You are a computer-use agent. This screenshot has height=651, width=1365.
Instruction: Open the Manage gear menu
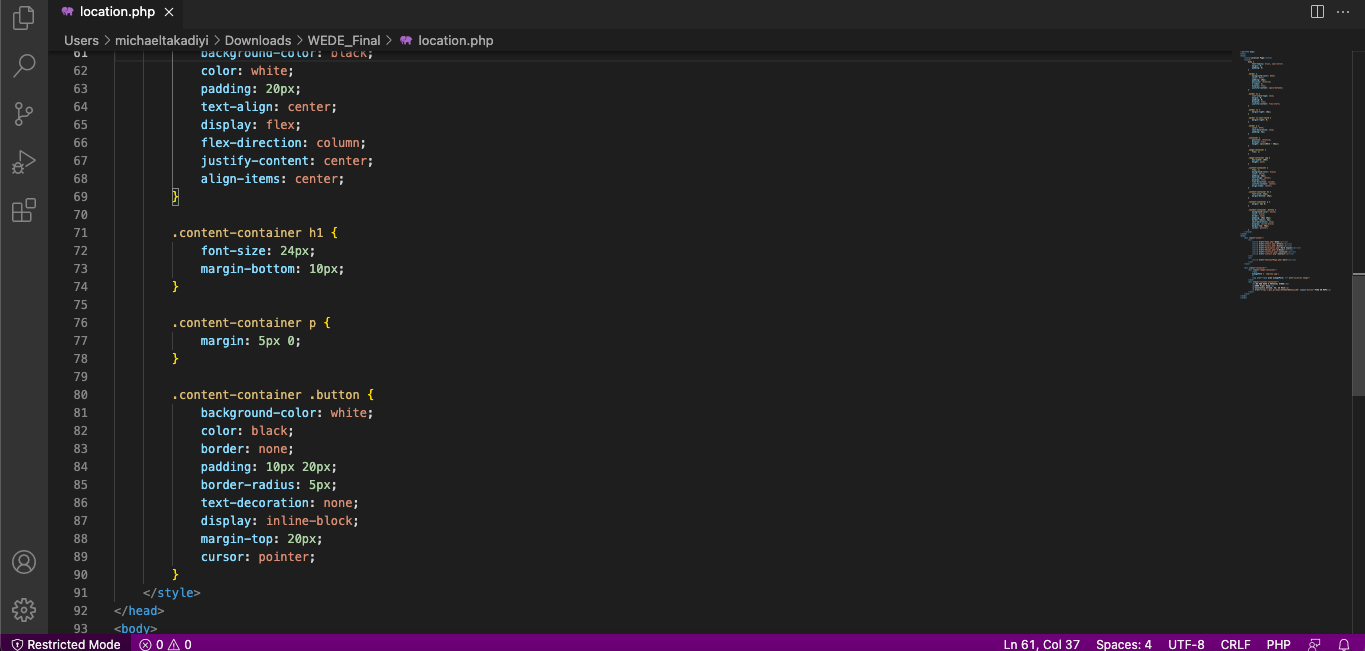24,610
